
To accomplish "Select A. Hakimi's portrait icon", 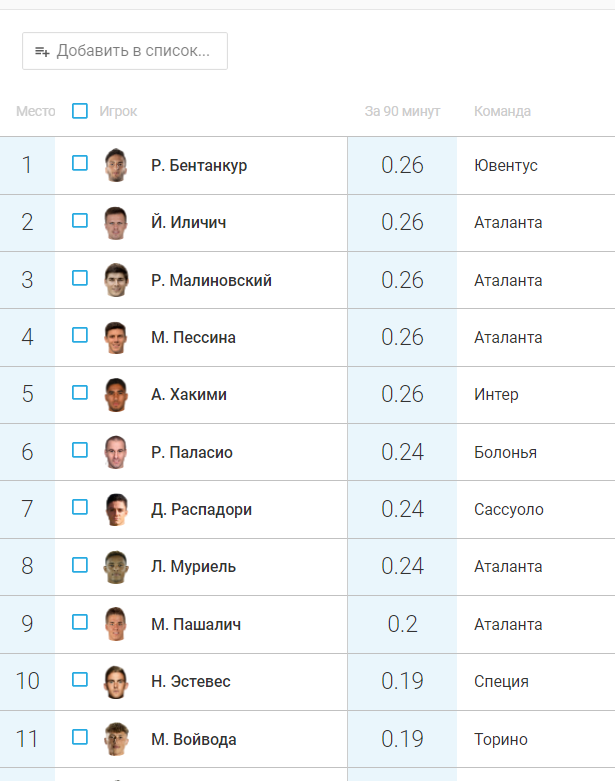I will tap(116, 394).
